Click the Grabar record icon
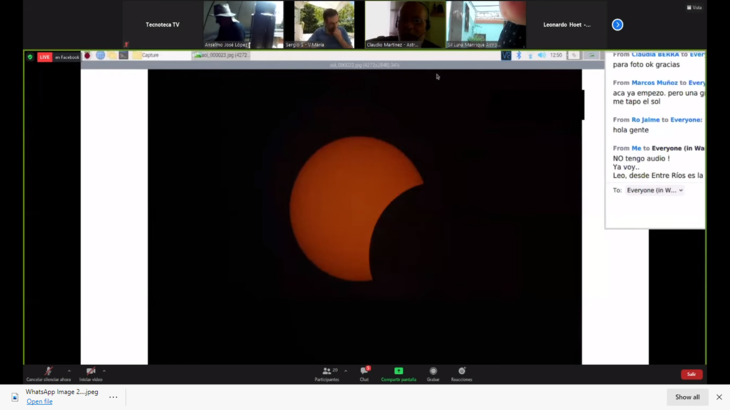Viewport: 730px width, 410px height. 433,372
